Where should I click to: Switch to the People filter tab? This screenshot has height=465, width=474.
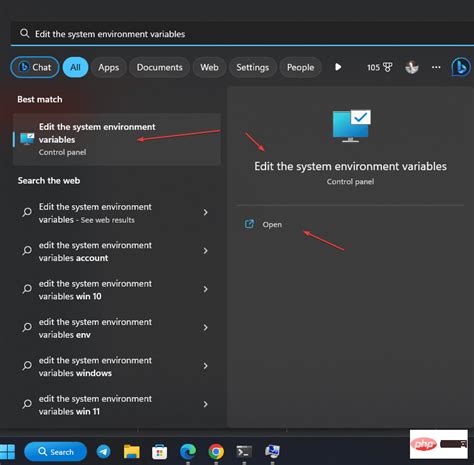300,67
